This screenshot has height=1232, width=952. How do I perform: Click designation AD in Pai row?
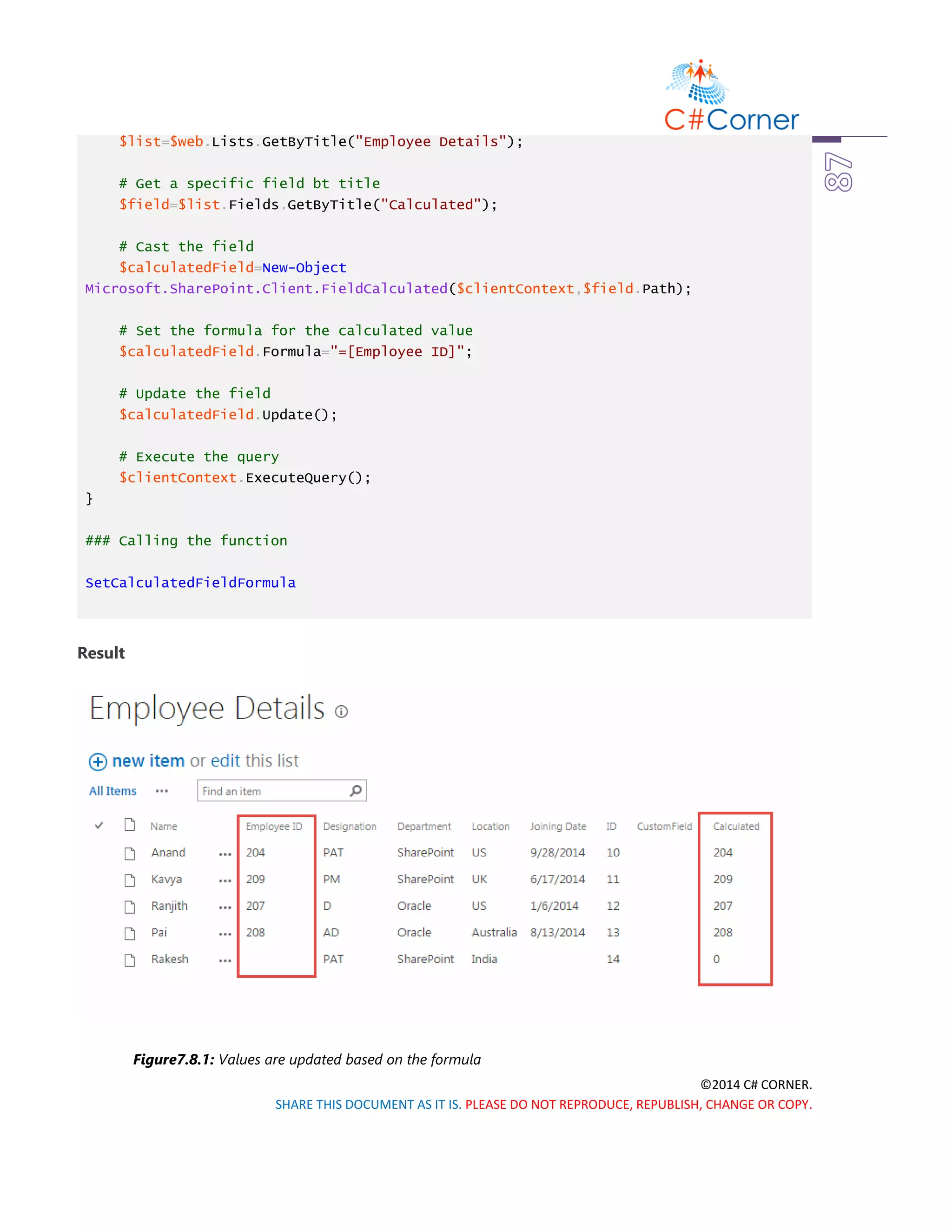tap(331, 933)
